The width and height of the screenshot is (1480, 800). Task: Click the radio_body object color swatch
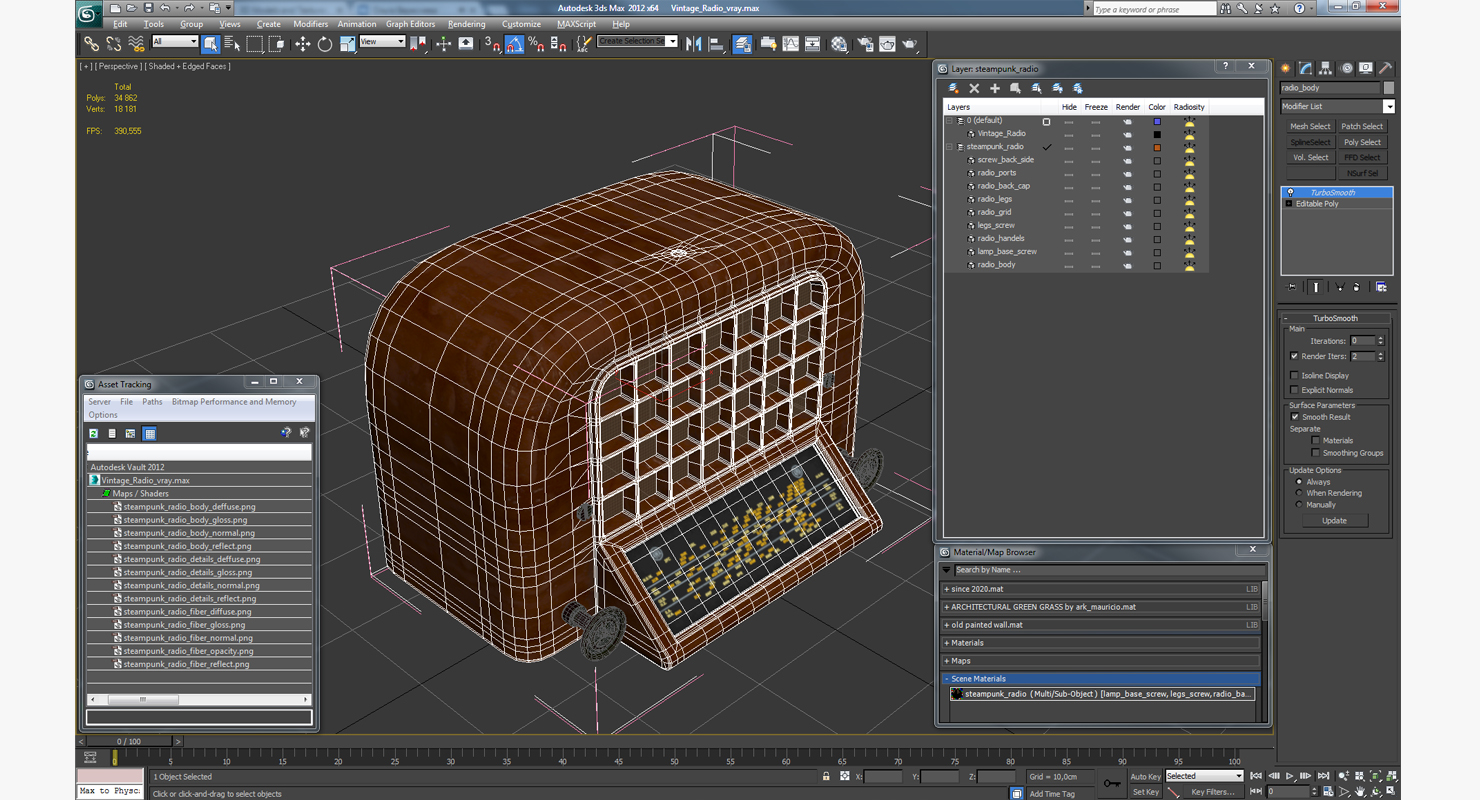click(1157, 265)
